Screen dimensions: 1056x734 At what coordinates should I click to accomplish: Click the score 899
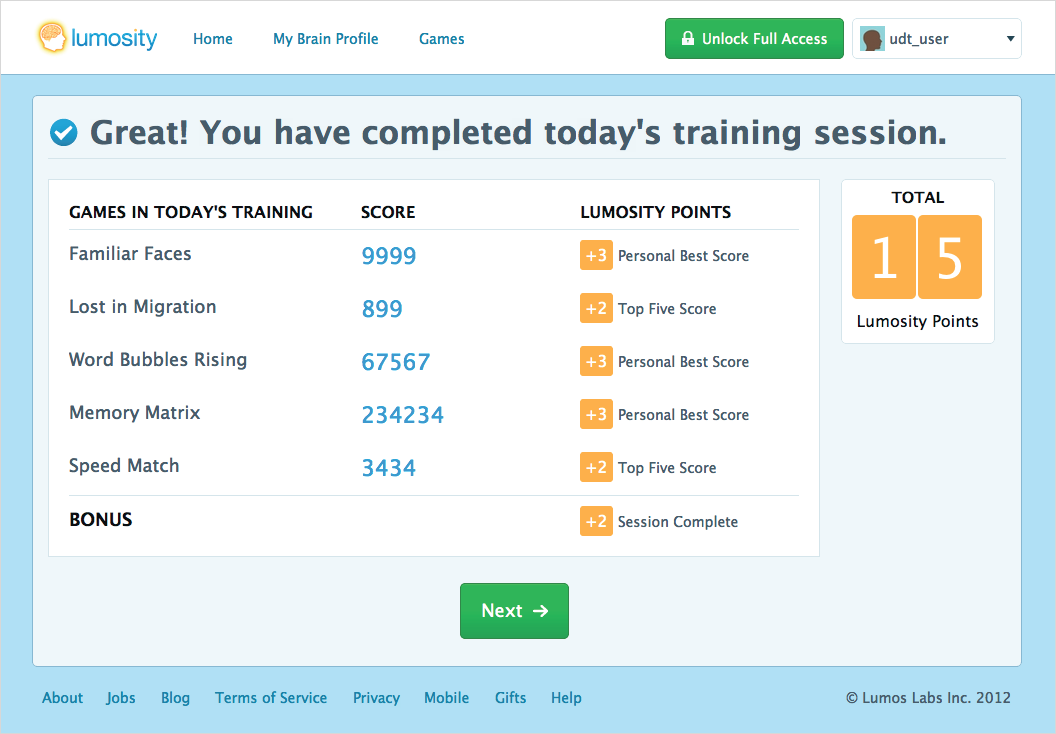point(382,309)
